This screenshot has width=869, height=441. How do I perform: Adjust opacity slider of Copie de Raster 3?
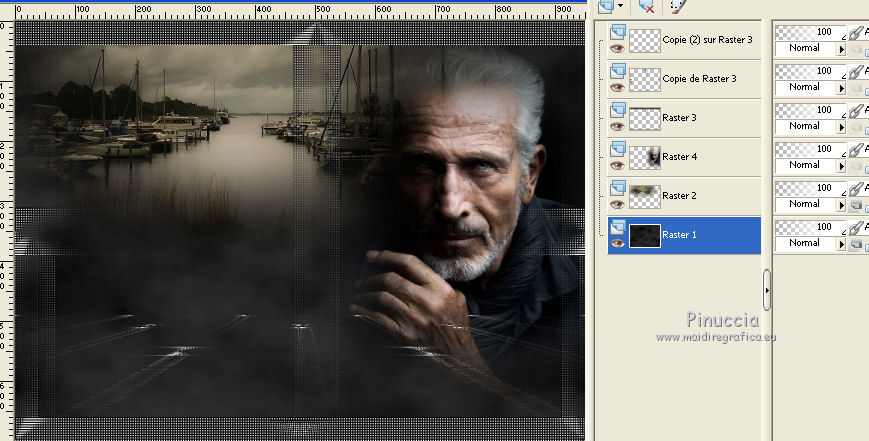810,71
